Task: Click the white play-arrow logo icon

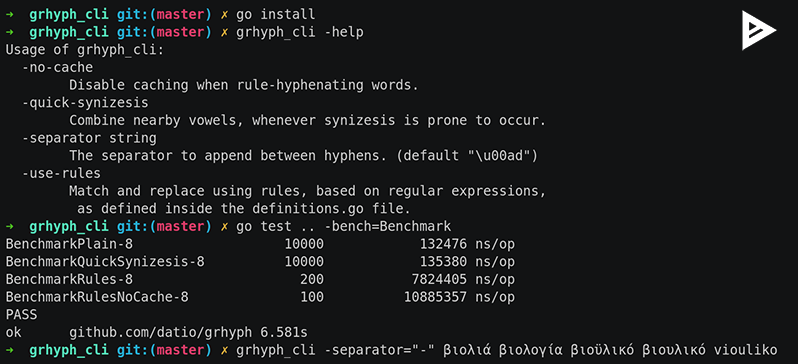Action: click(758, 31)
